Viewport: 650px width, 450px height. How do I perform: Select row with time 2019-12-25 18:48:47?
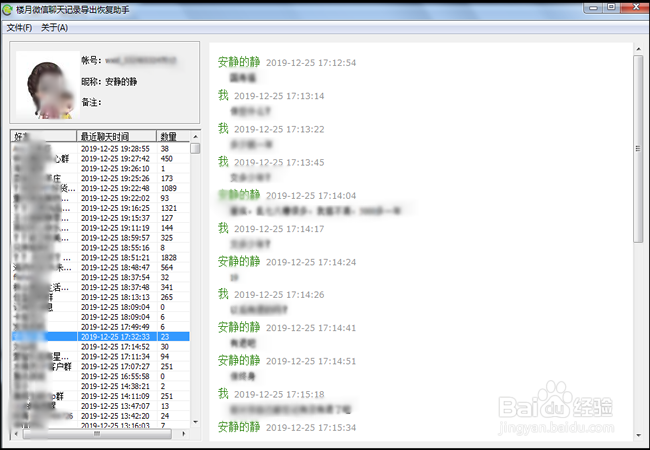point(100,268)
